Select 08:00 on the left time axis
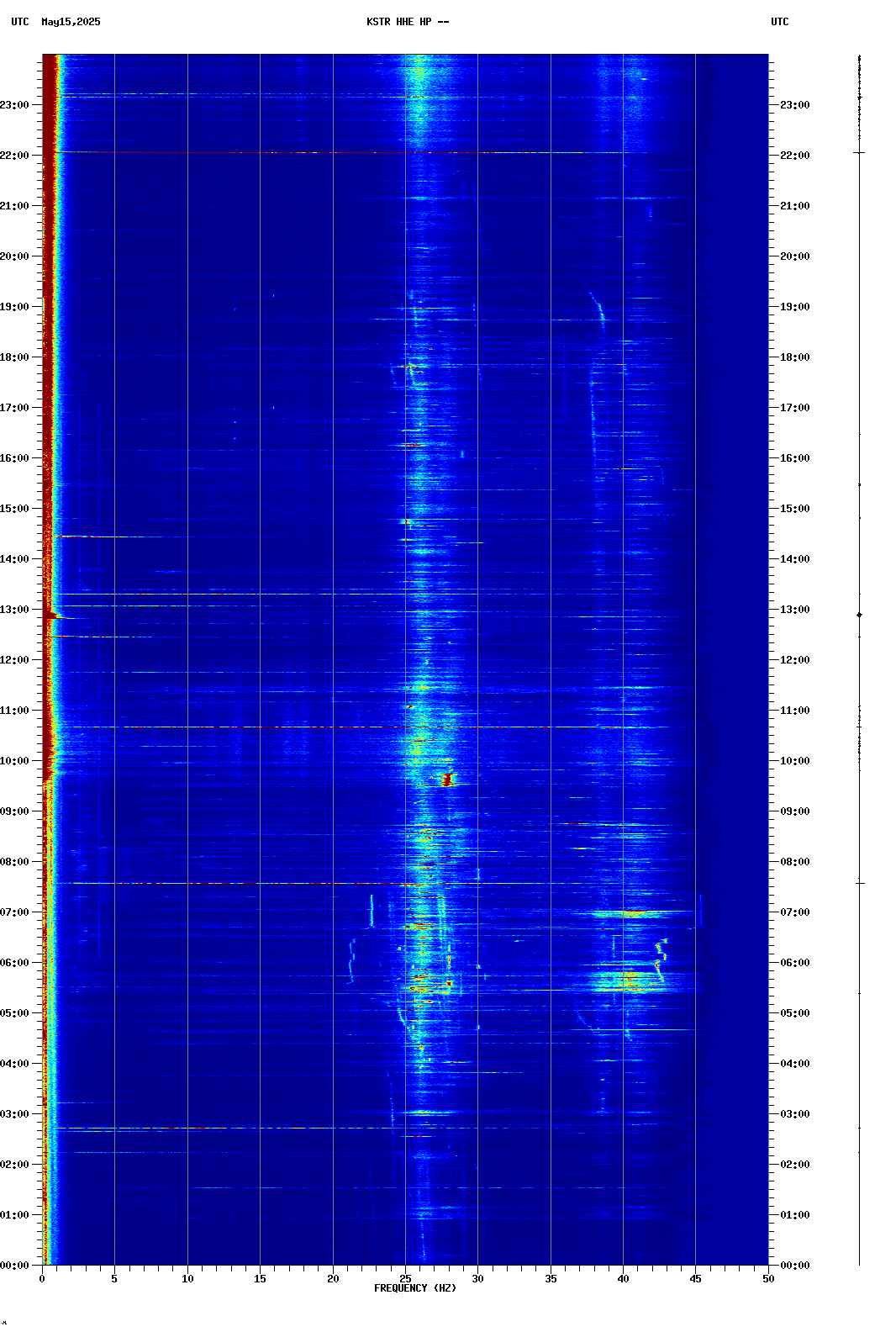Image resolution: width=896 pixels, height=1332 pixels. coord(14,862)
